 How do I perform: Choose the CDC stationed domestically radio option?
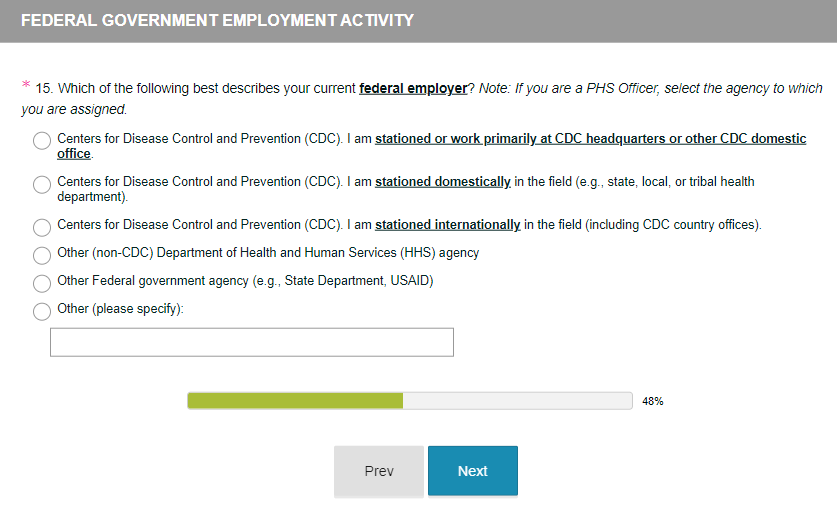42,184
